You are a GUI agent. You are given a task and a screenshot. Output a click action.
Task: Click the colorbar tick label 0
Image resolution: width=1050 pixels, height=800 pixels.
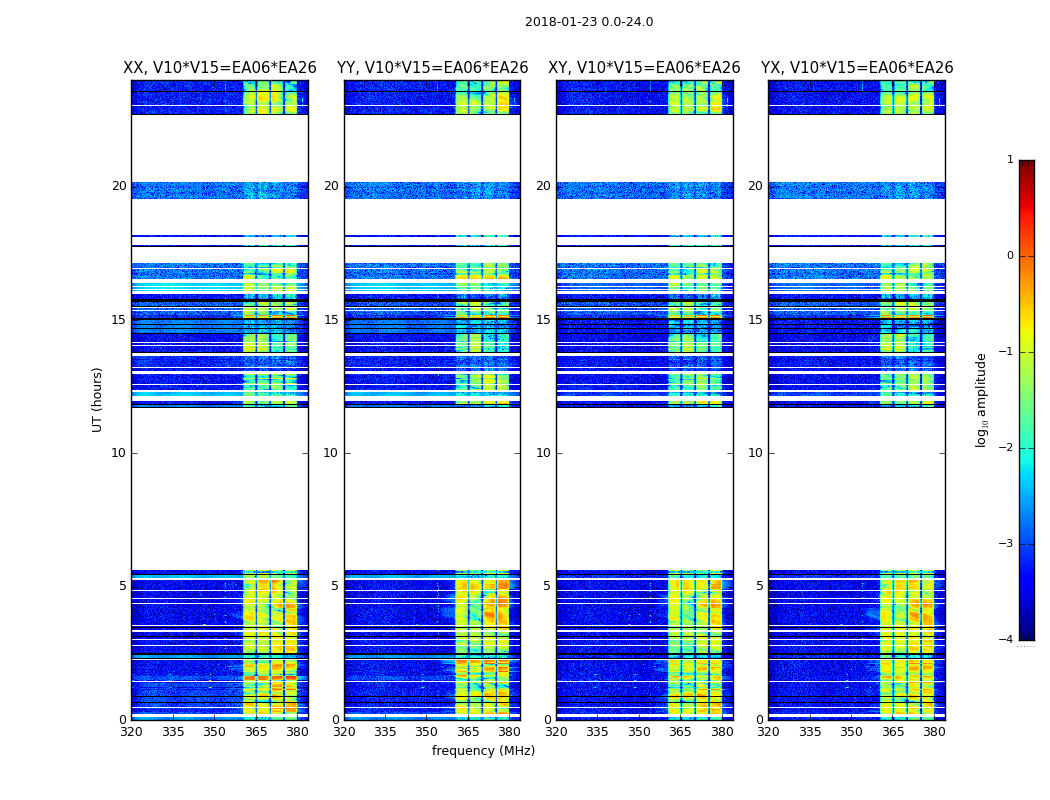[x=1009, y=256]
